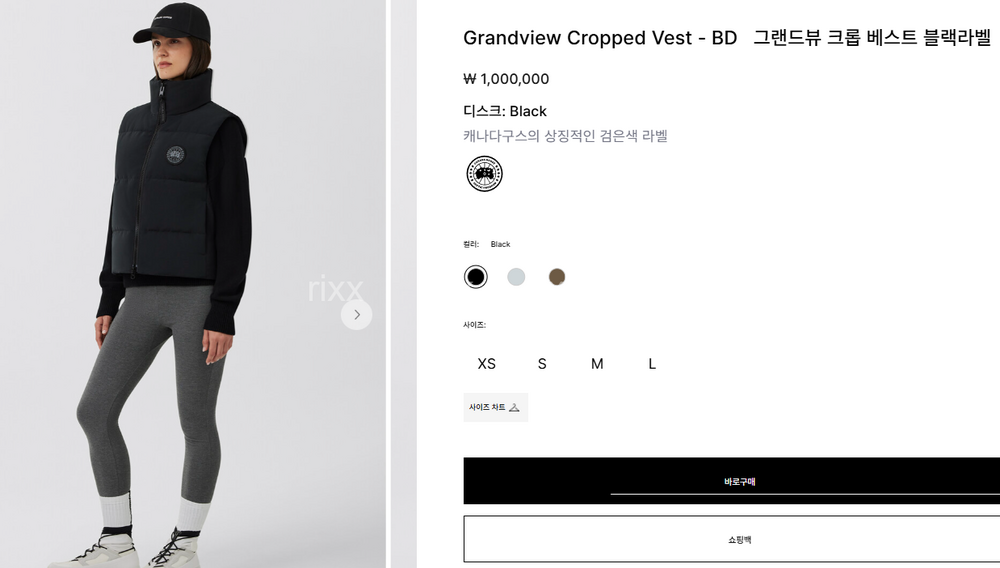Click the Grandview Cropped Vest title
The image size is (1000, 568).
(599, 38)
